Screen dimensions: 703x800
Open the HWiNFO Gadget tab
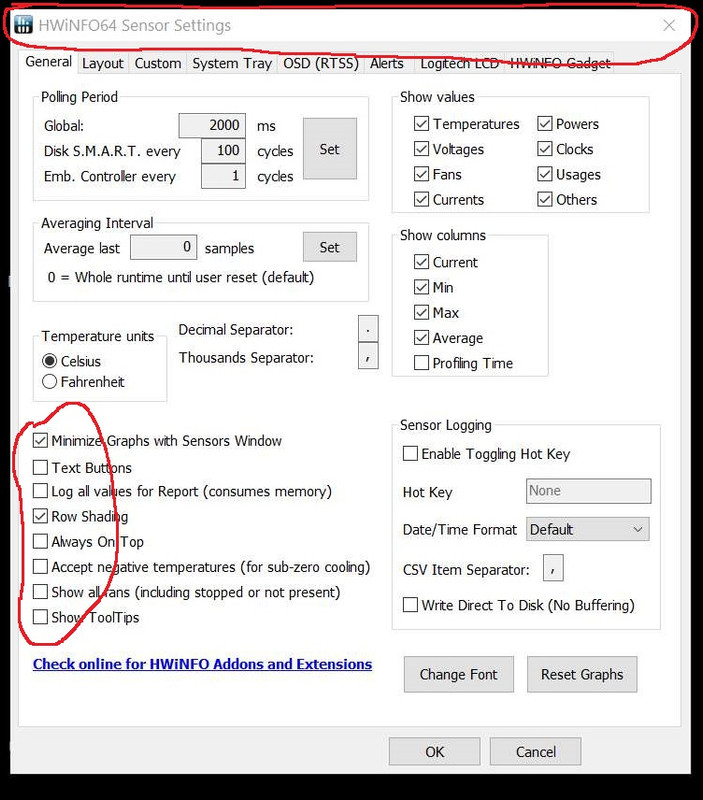560,63
